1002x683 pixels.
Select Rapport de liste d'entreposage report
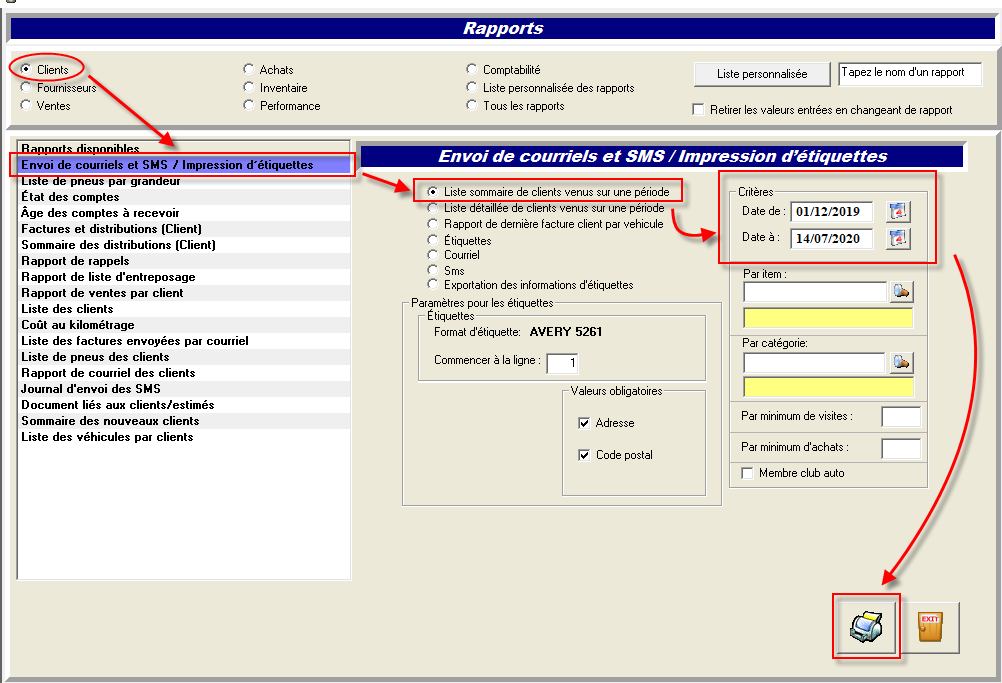[x=184, y=277]
